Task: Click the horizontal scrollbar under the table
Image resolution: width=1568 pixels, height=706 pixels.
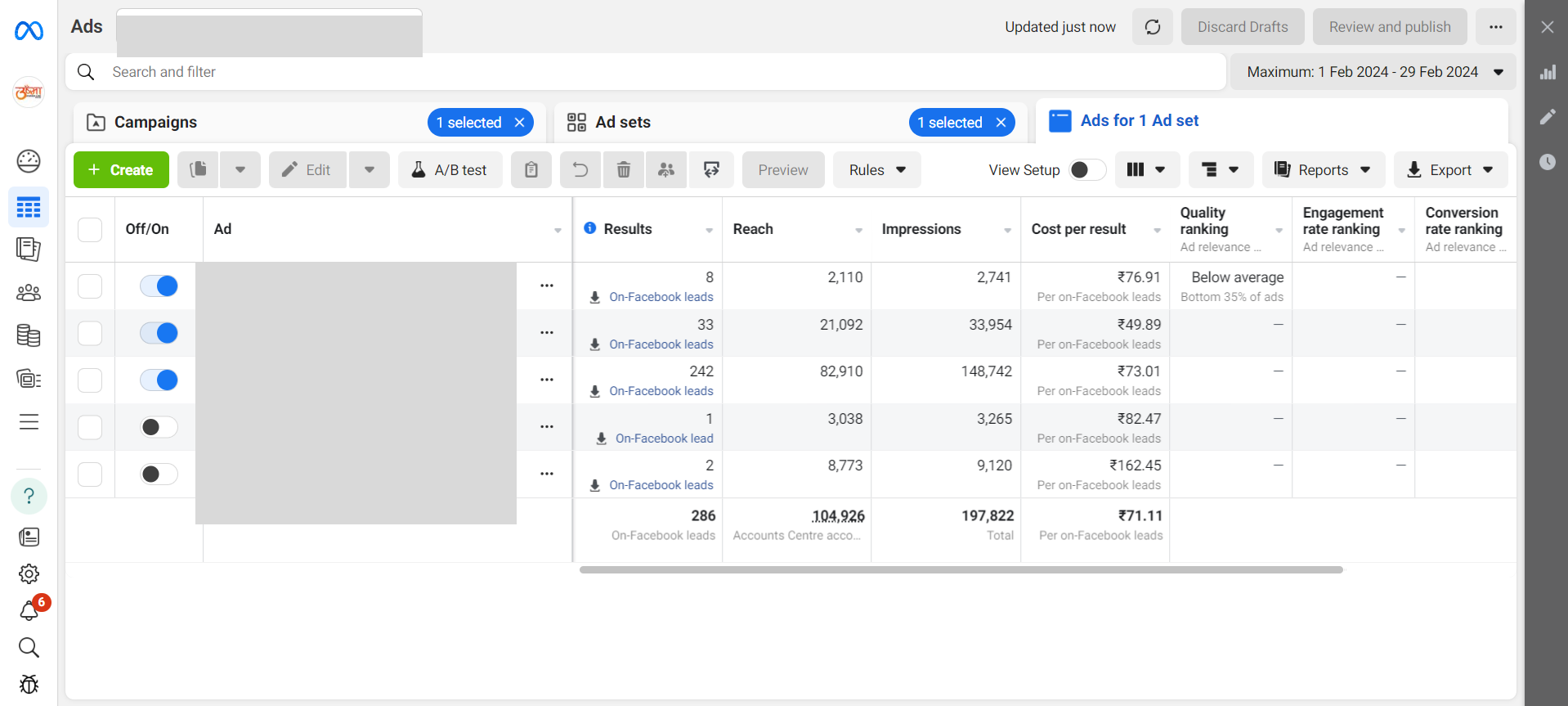Action: (x=961, y=569)
